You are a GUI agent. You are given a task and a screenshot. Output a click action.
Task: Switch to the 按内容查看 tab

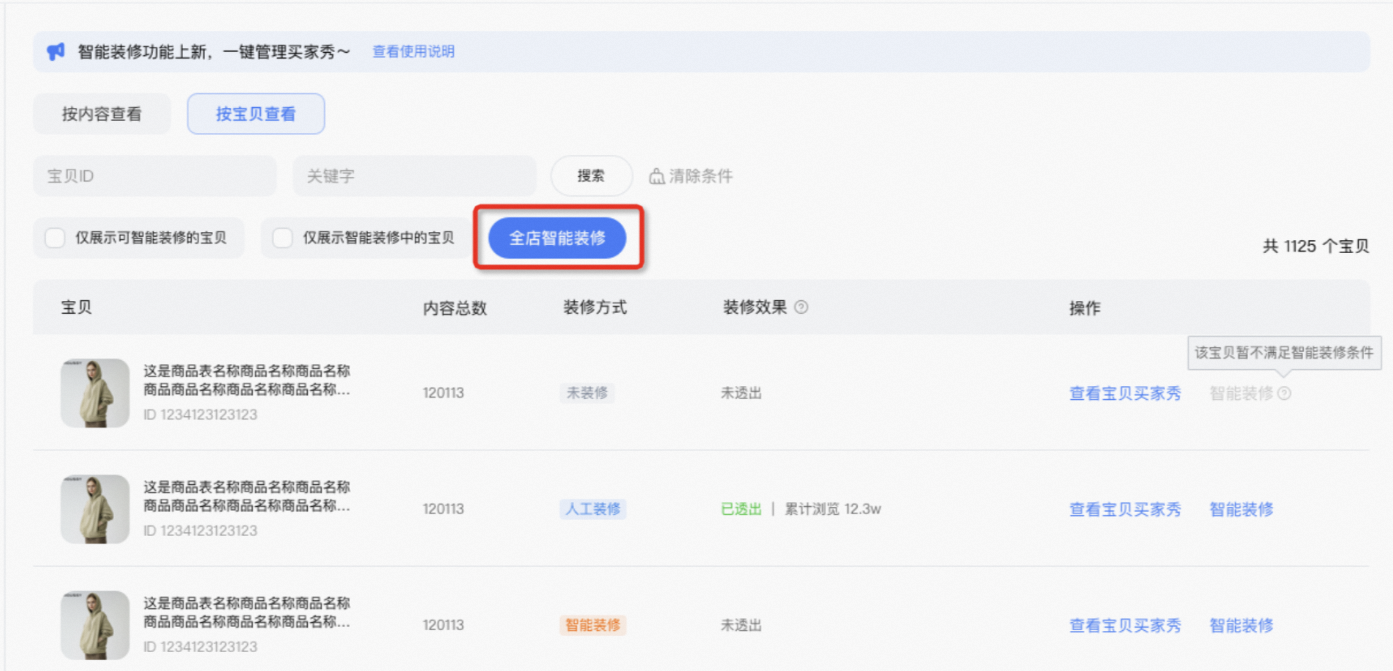coord(101,113)
